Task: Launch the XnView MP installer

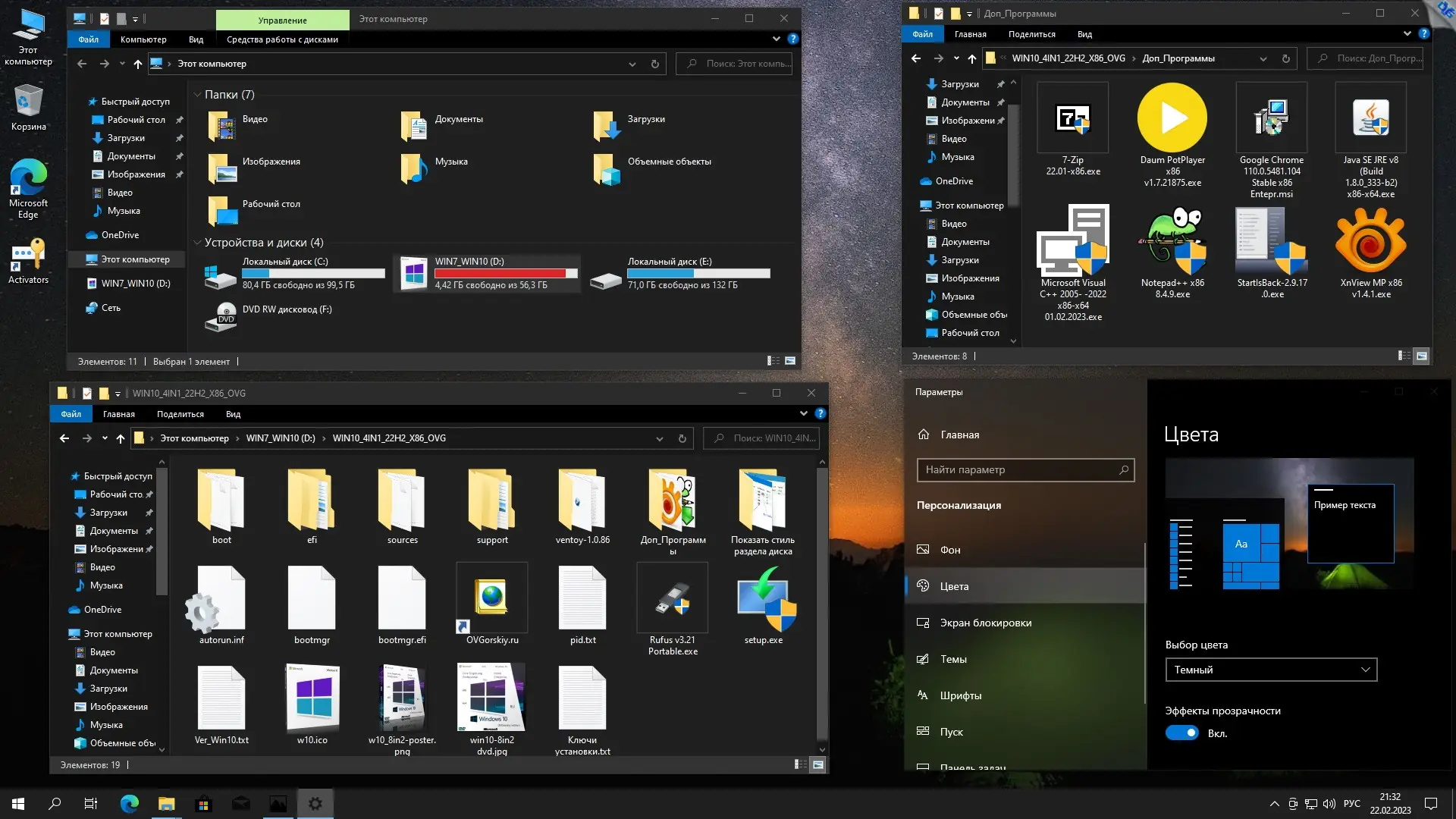Action: tap(1370, 241)
